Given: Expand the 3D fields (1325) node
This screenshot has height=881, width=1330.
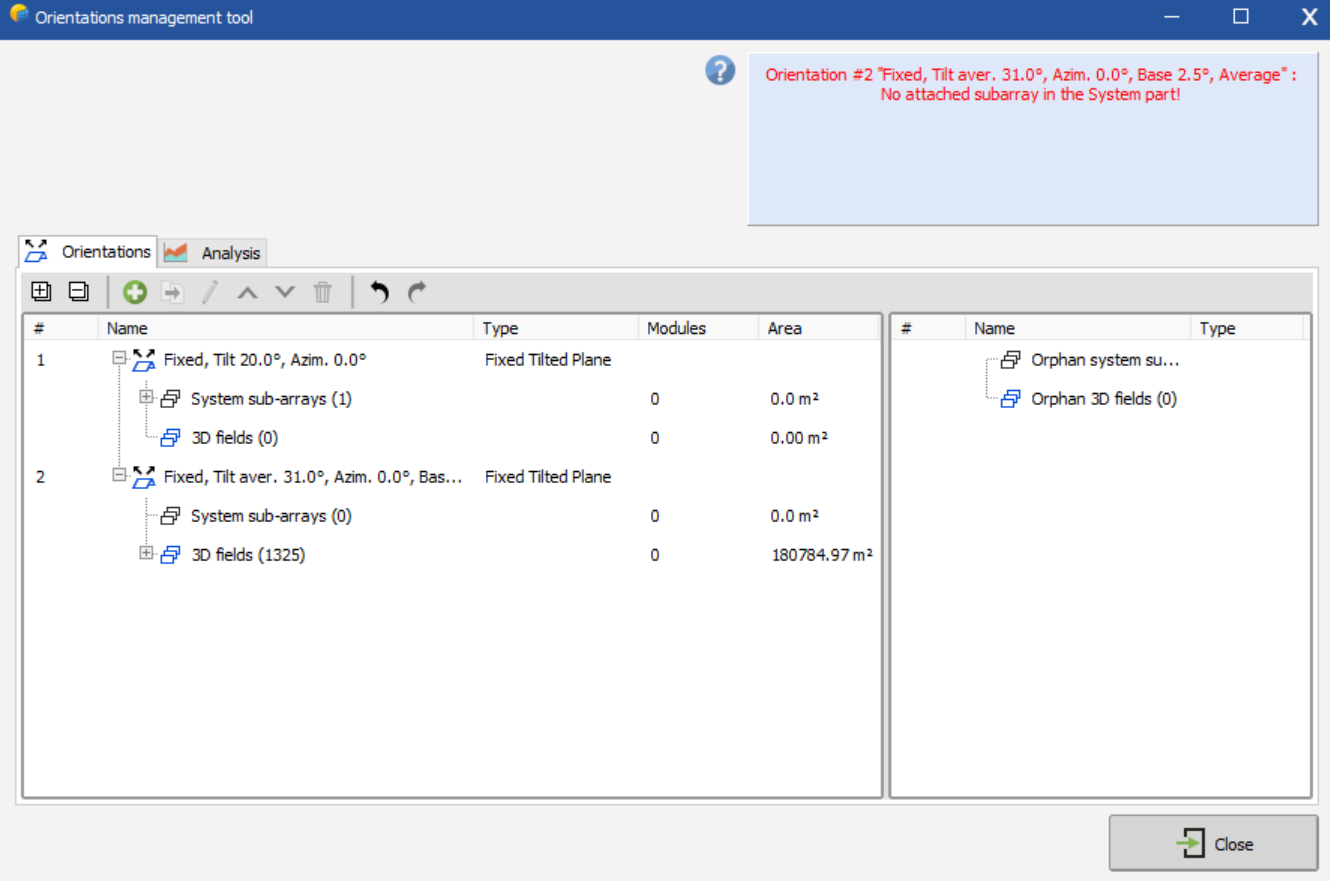Looking at the screenshot, I should tap(147, 553).
